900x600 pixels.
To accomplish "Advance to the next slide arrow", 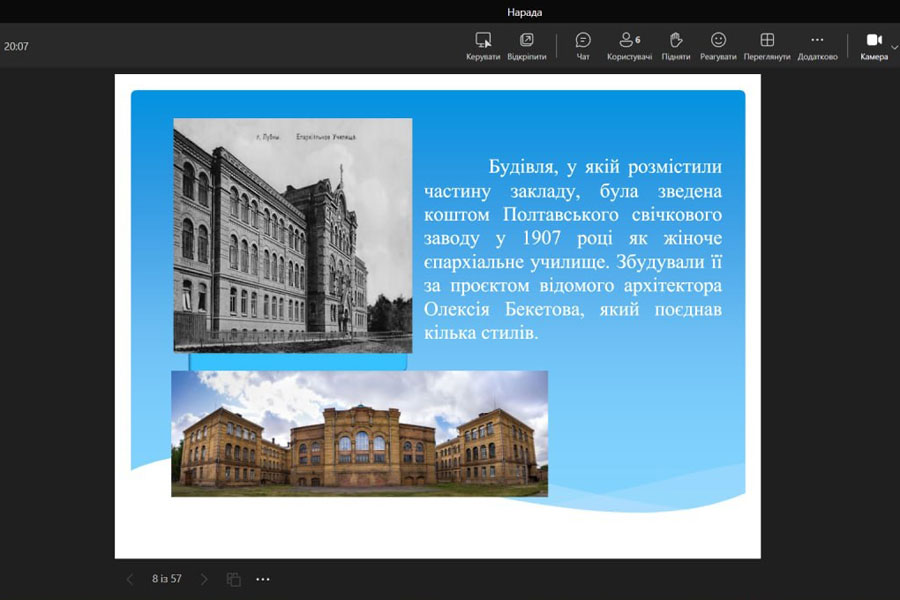I will pos(204,579).
